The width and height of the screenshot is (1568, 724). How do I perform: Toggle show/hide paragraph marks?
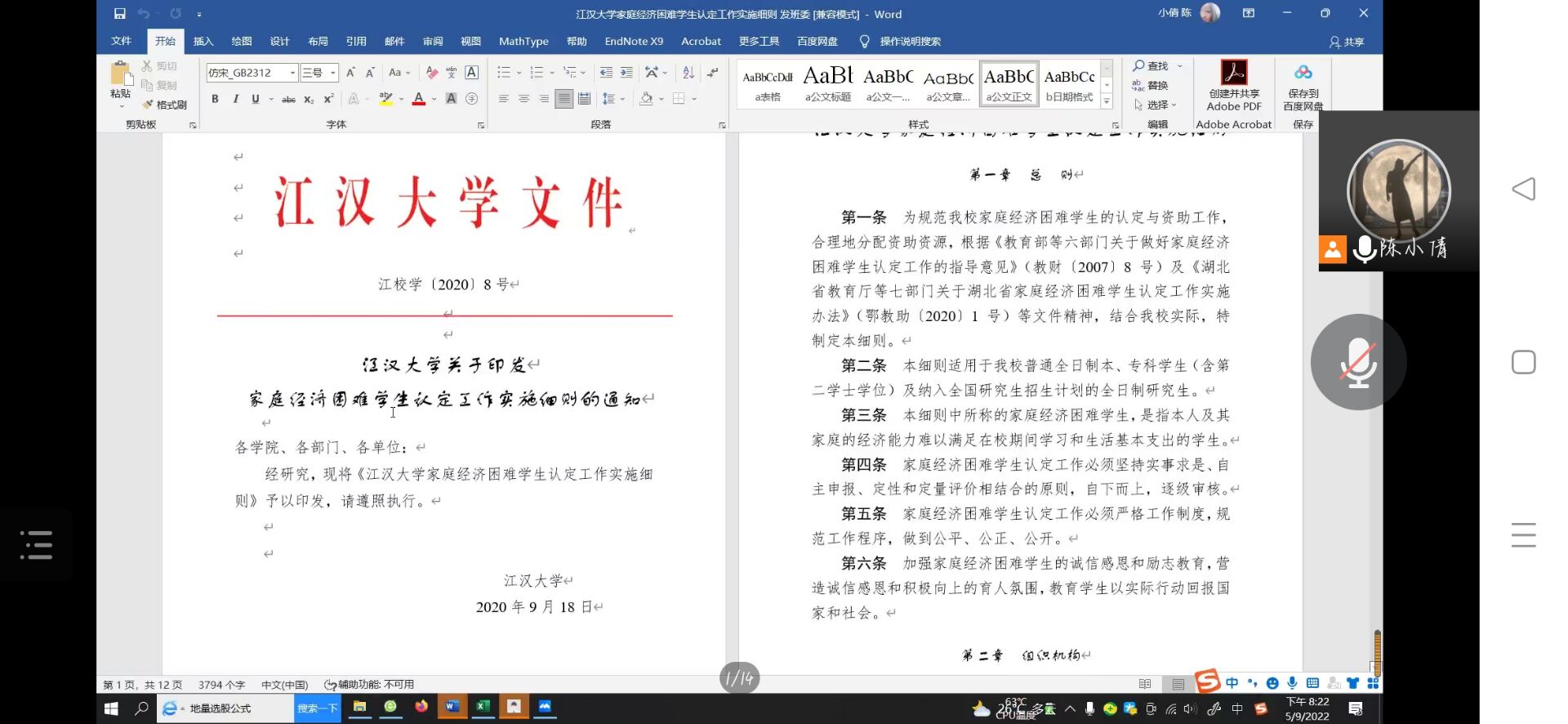[x=713, y=73]
